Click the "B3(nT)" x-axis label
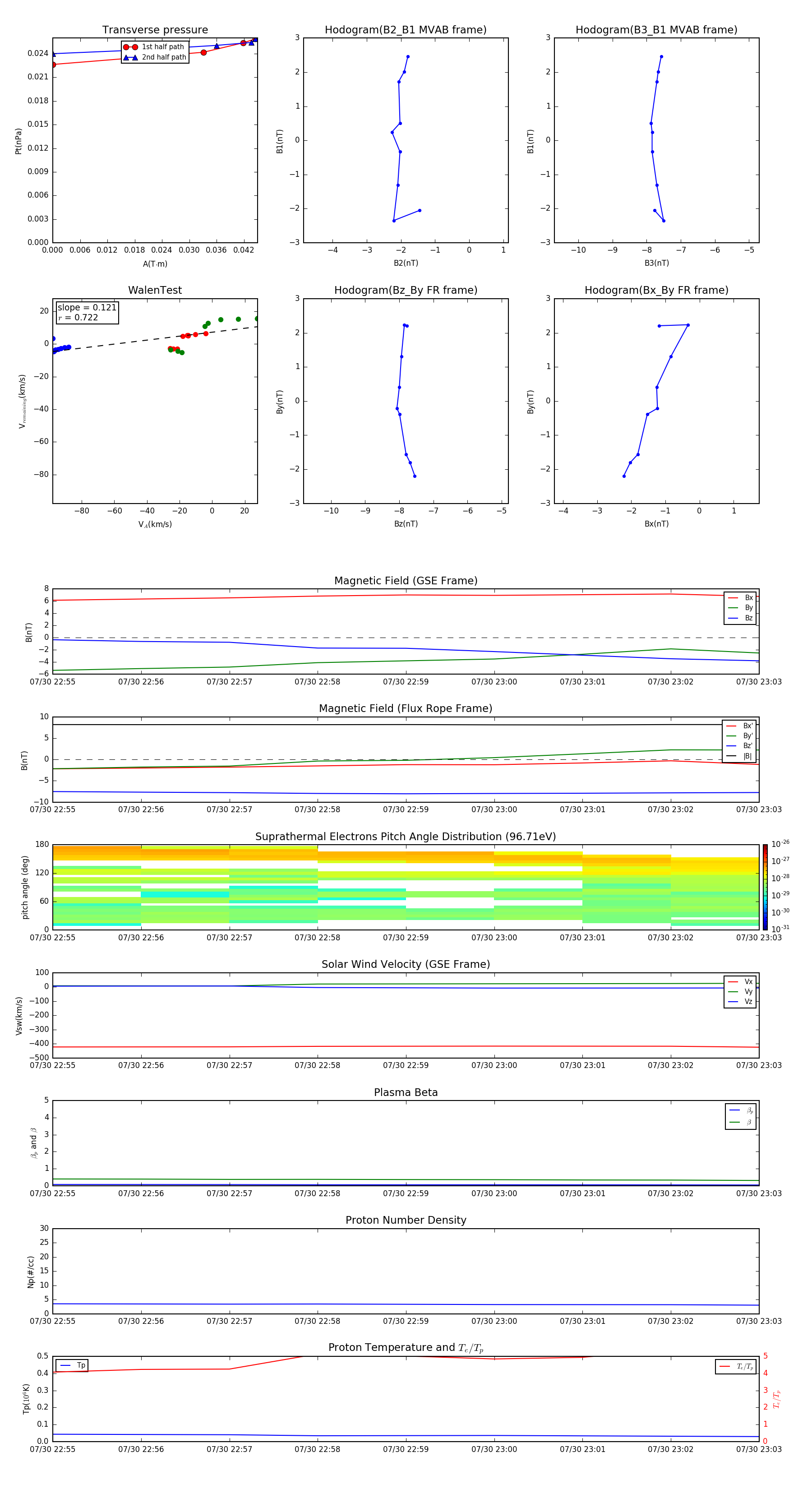 656,263
